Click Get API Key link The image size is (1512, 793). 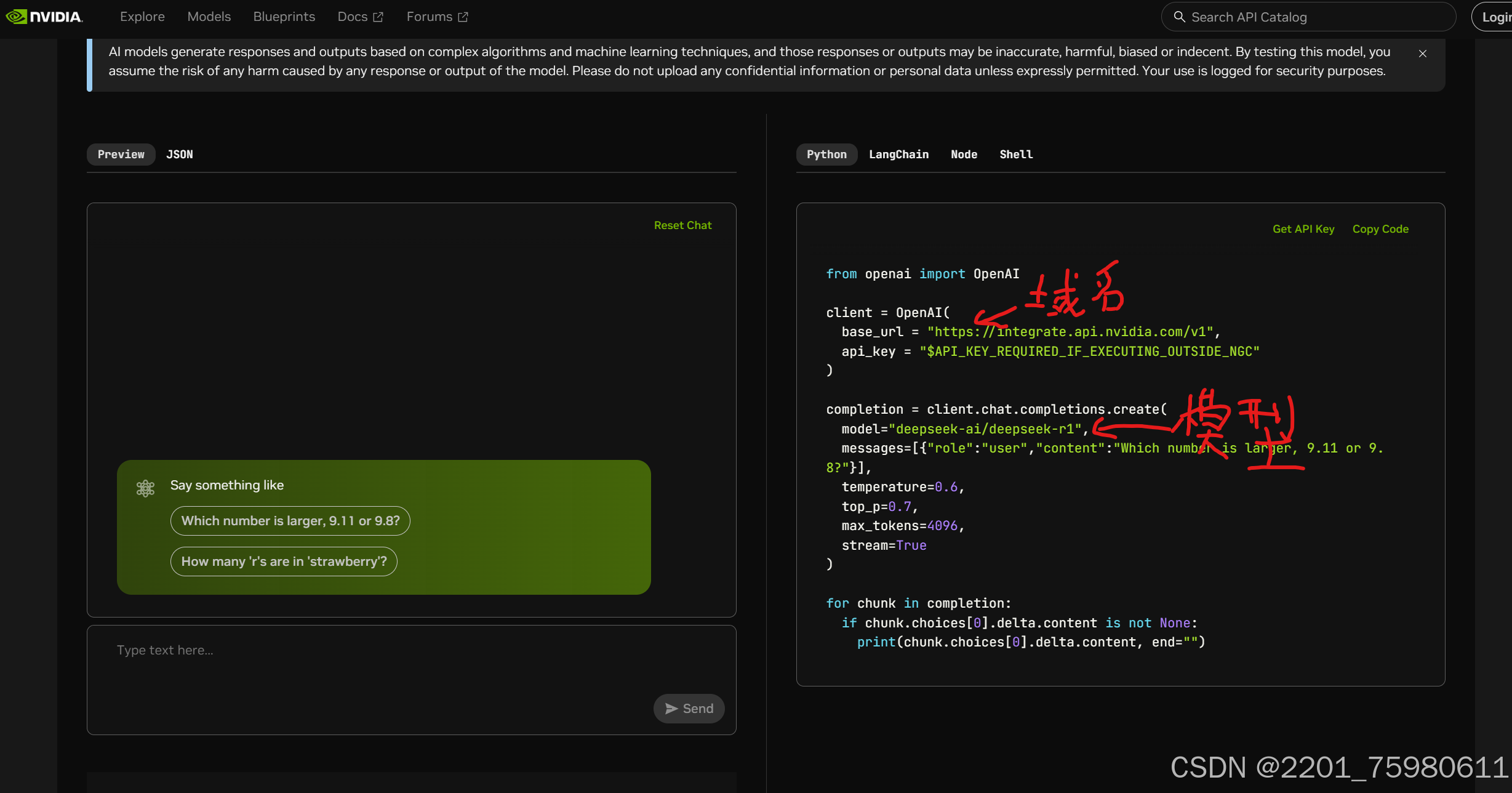coord(1303,229)
